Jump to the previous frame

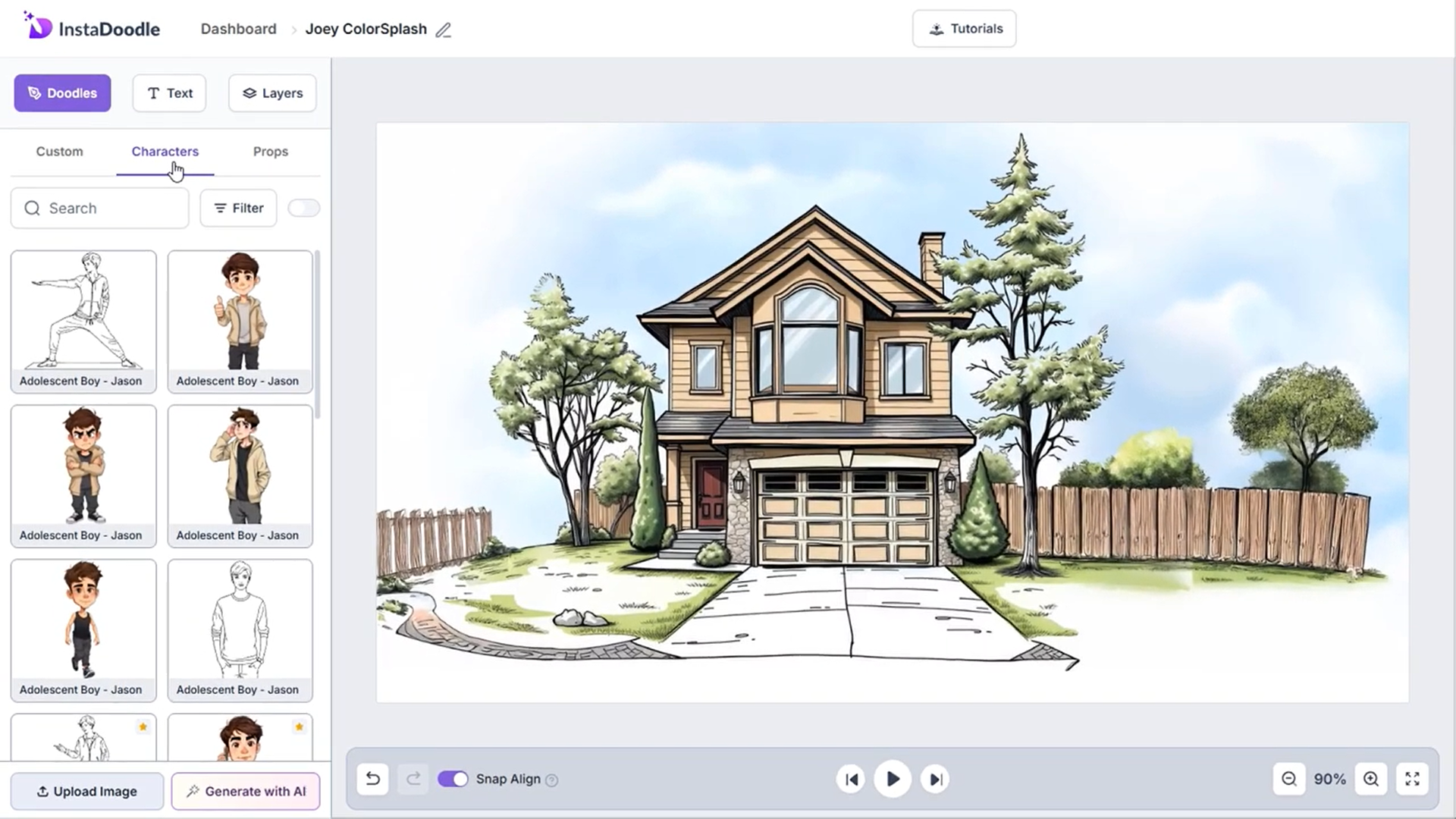(x=851, y=779)
